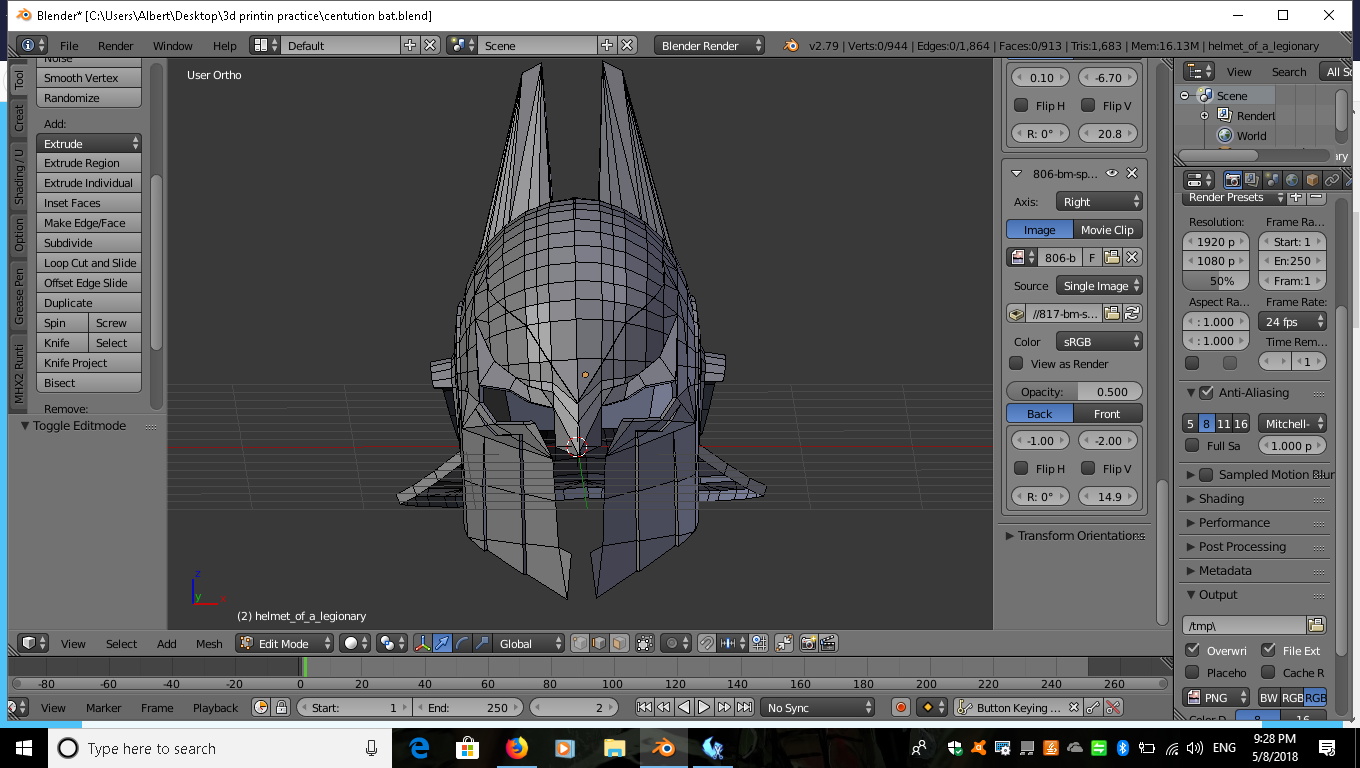Click the timeline play animation button

click(704, 707)
